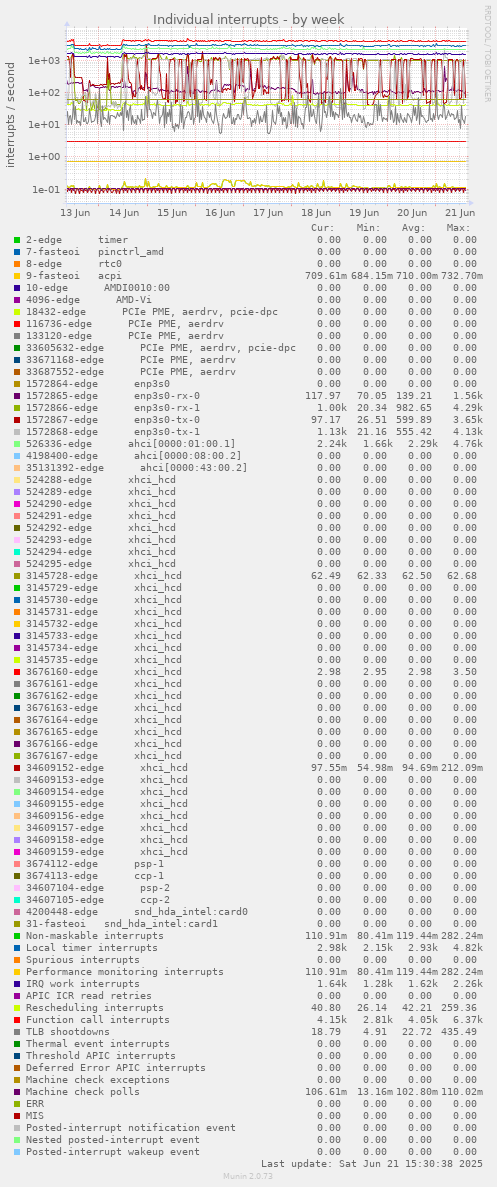Viewport: 497px width, 1187px height.
Task: Click the Cur: column header
Action: point(323,228)
